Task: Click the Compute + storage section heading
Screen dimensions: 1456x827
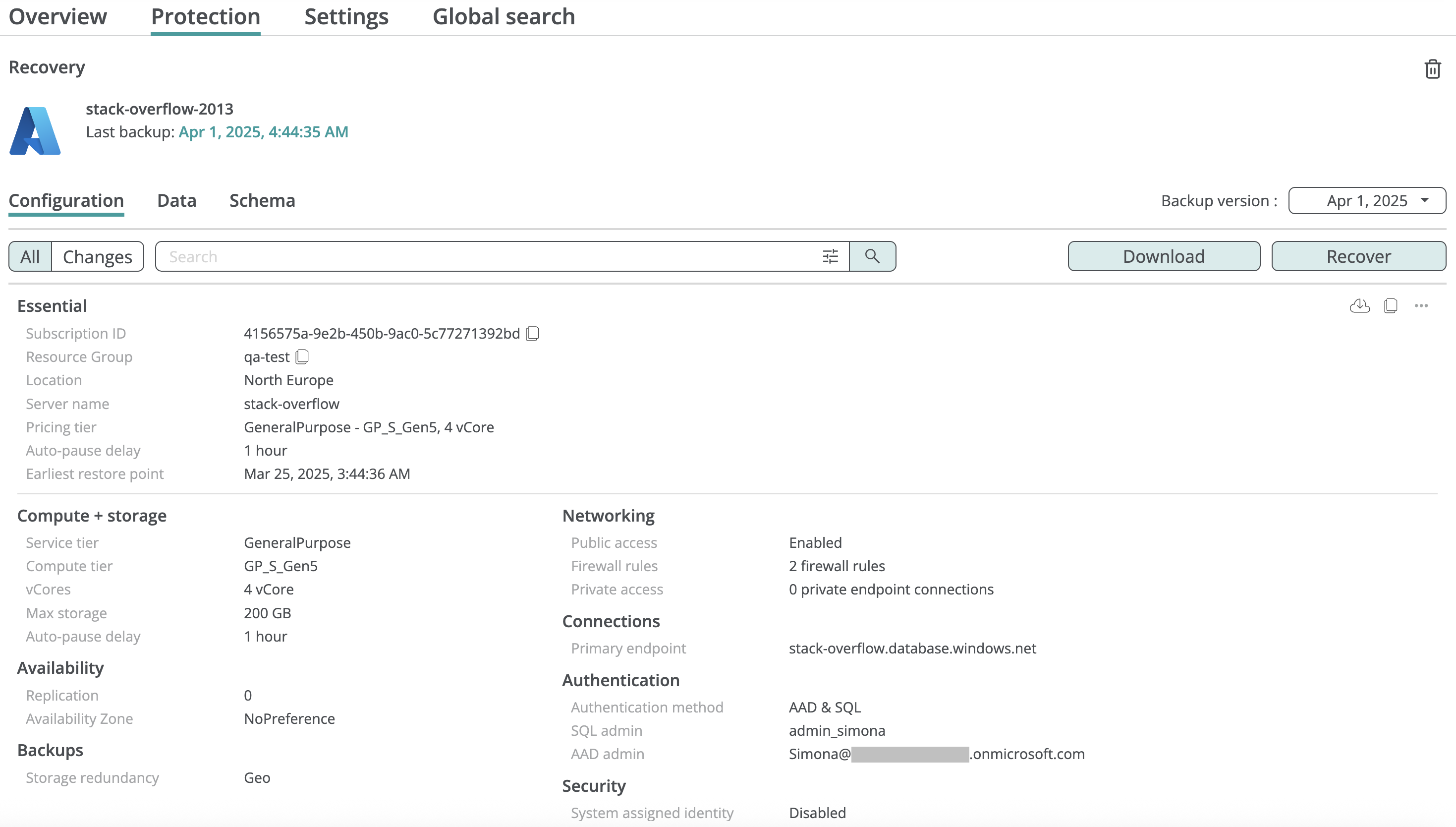Action: pos(92,516)
